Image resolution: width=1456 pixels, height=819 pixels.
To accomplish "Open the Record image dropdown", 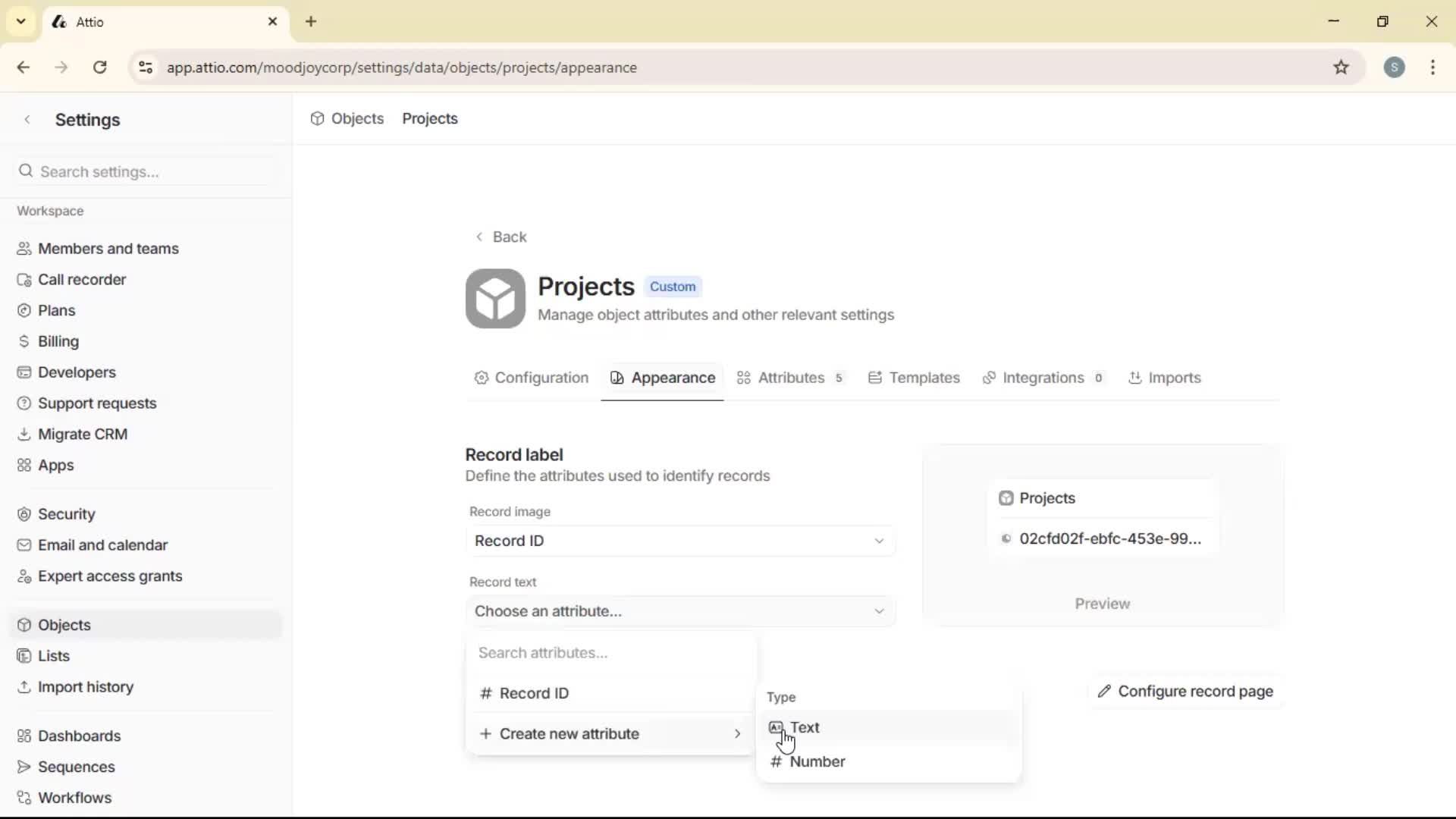I will click(680, 541).
